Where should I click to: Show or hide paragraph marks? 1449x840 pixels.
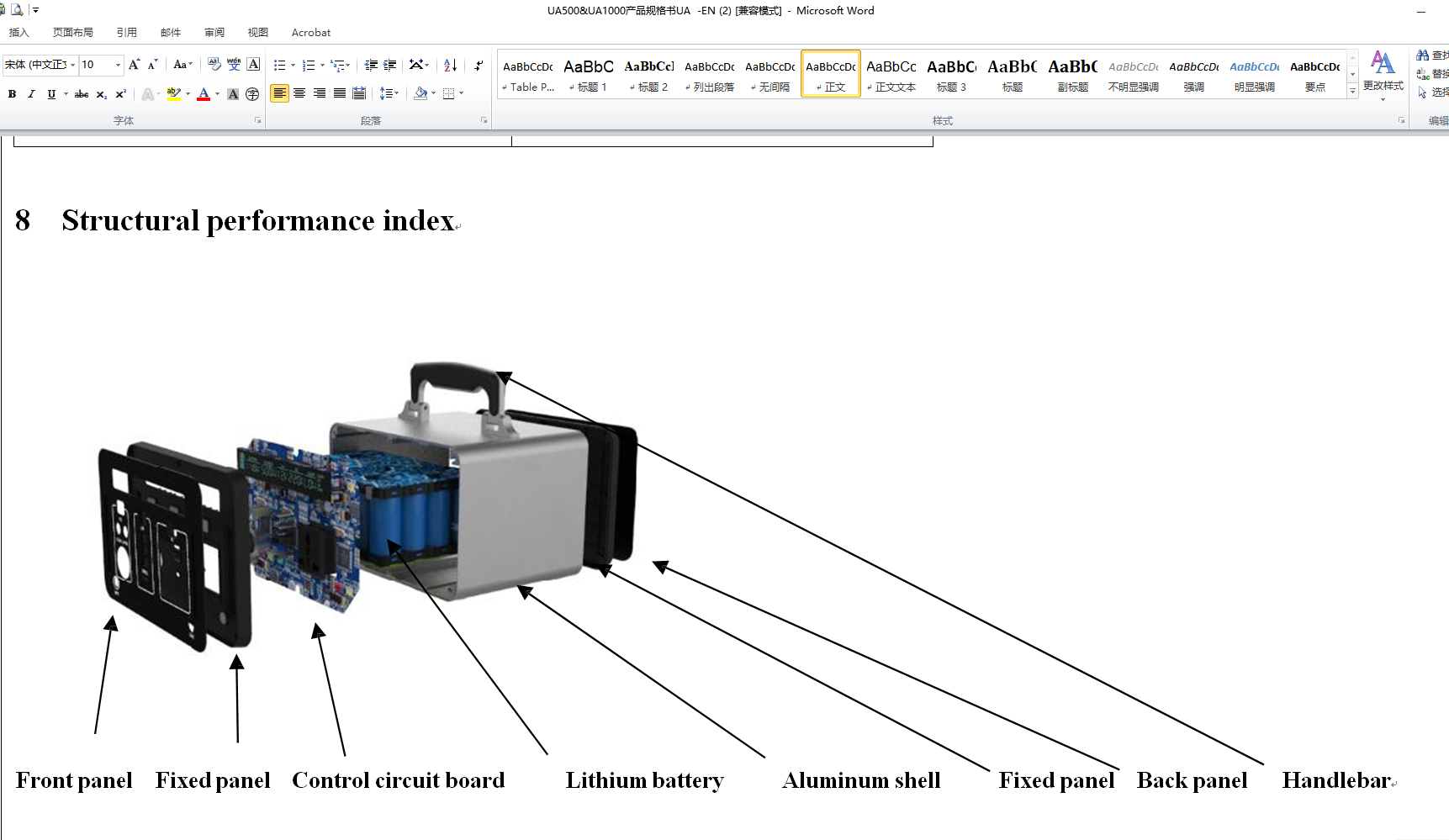point(478,65)
